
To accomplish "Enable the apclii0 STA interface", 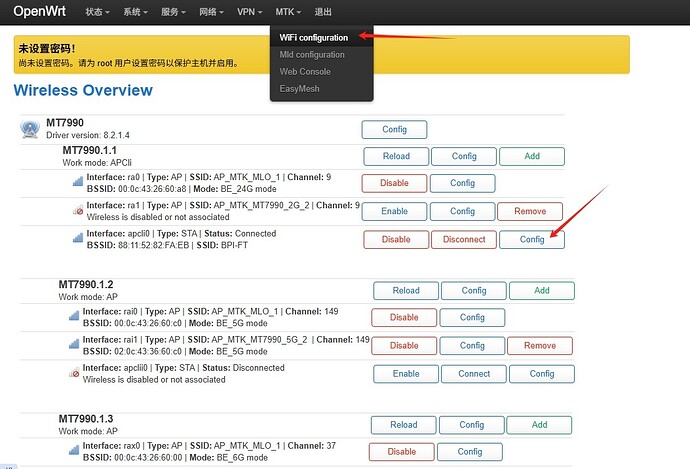I will 406,374.
